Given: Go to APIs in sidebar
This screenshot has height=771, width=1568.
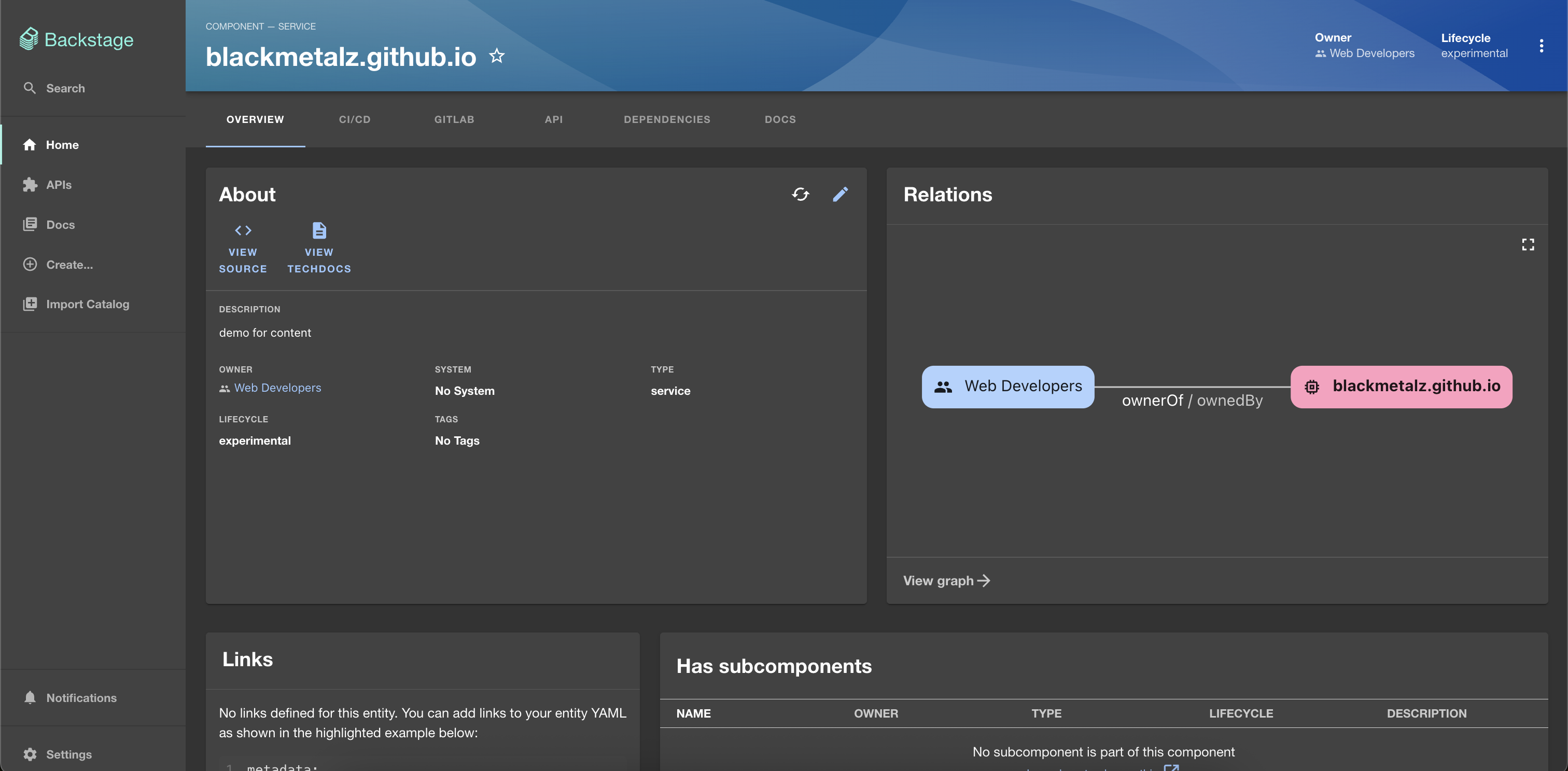Looking at the screenshot, I should click(x=59, y=185).
